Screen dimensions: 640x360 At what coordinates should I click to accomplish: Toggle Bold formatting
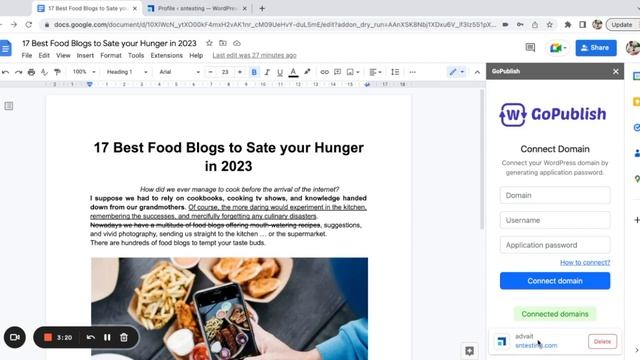[254, 72]
